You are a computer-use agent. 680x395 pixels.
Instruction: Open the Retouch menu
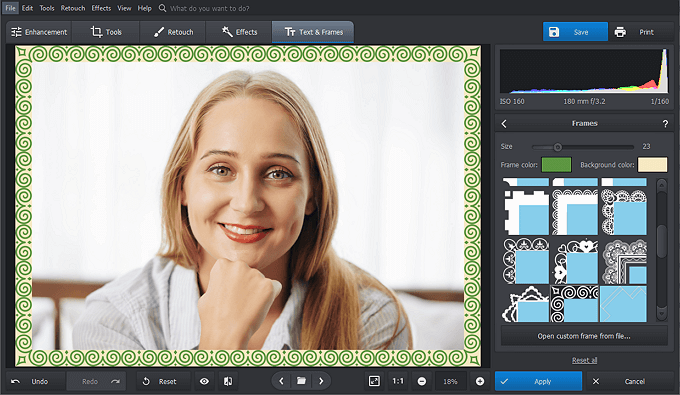point(73,8)
